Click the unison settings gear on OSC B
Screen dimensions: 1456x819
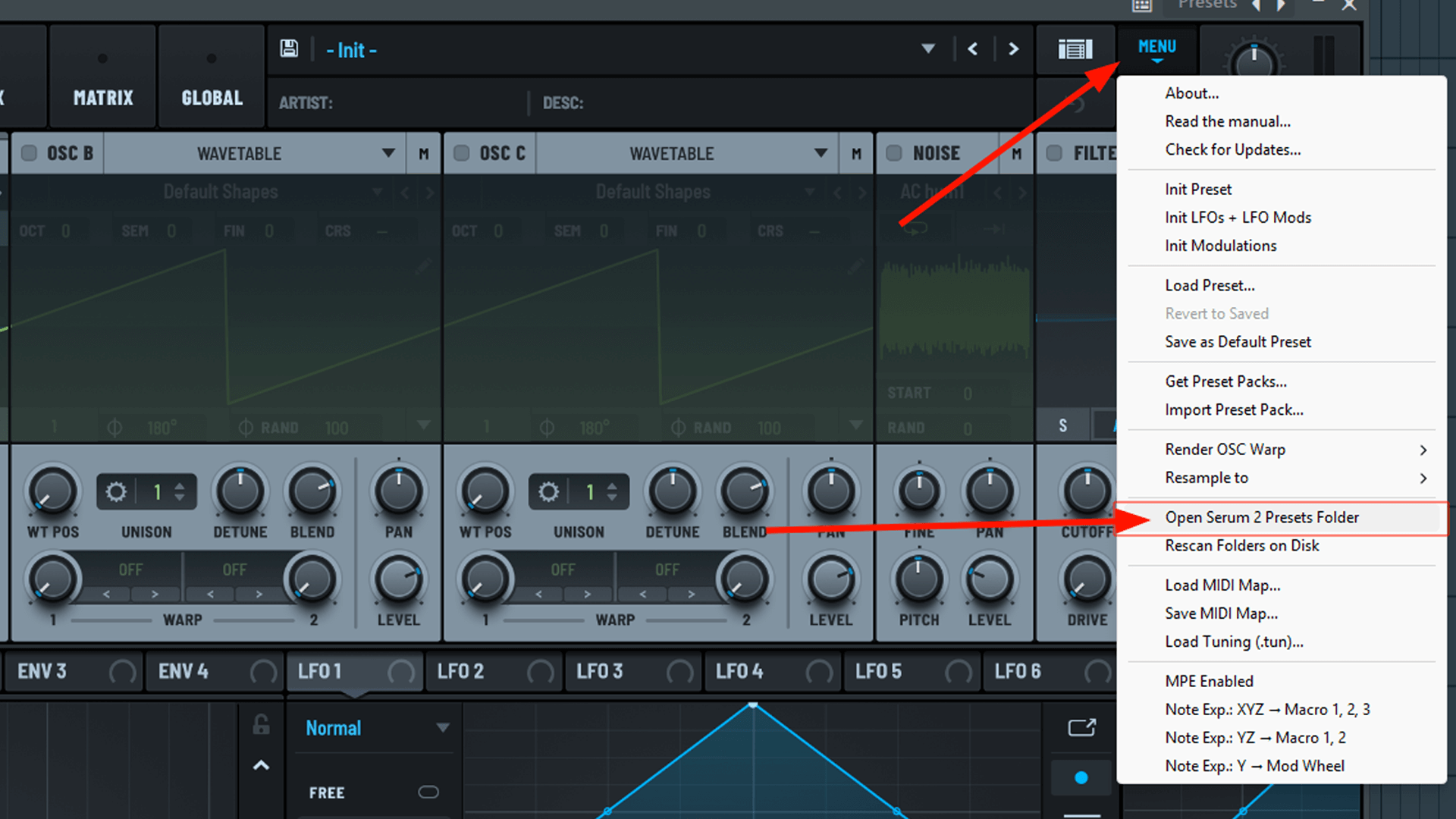115,491
